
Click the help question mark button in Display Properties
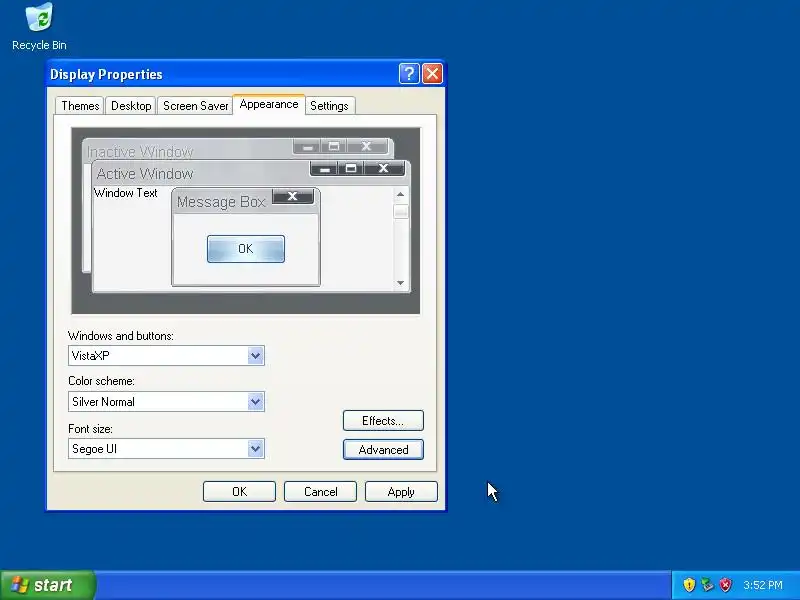tap(409, 74)
